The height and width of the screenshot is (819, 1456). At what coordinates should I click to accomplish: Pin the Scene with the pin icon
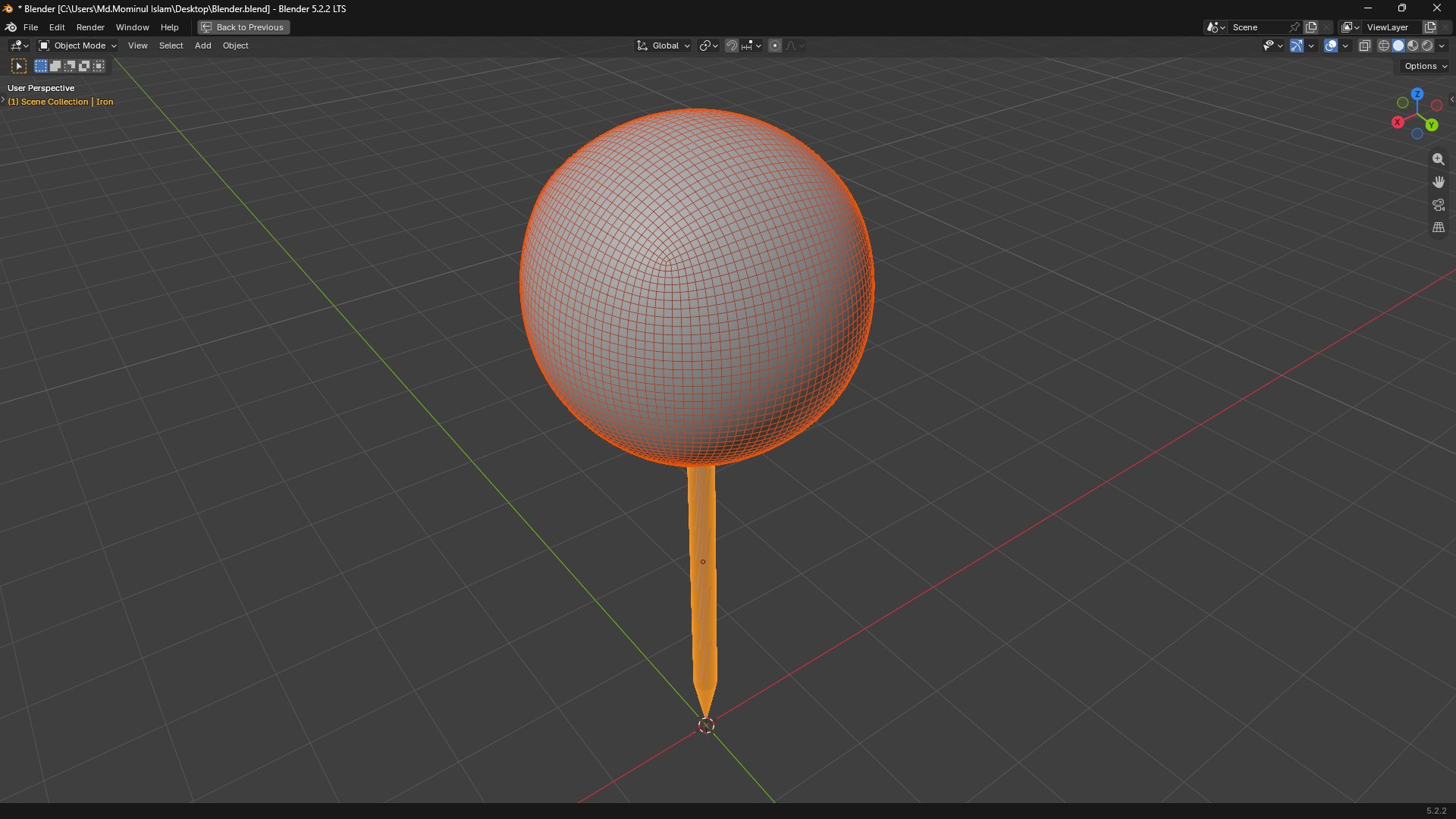[x=1294, y=27]
